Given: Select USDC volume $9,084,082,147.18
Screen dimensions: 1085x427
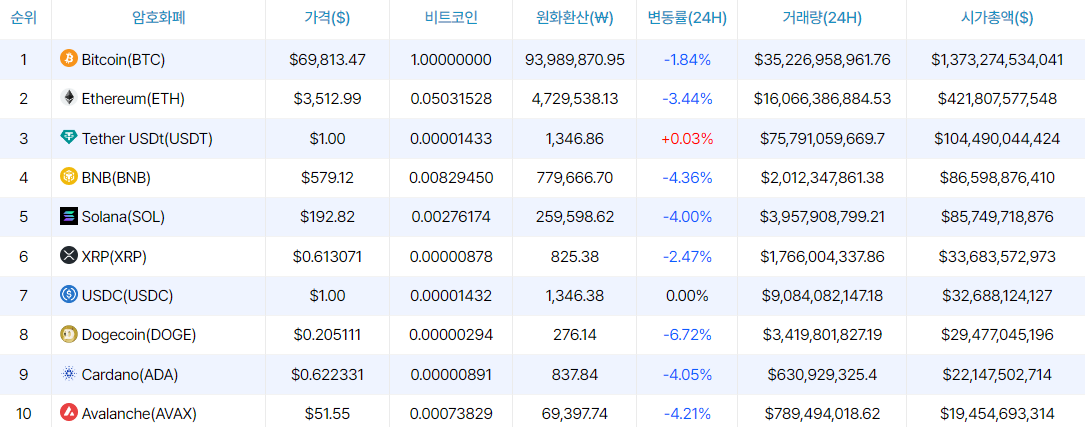Looking at the screenshot, I should point(822,296).
